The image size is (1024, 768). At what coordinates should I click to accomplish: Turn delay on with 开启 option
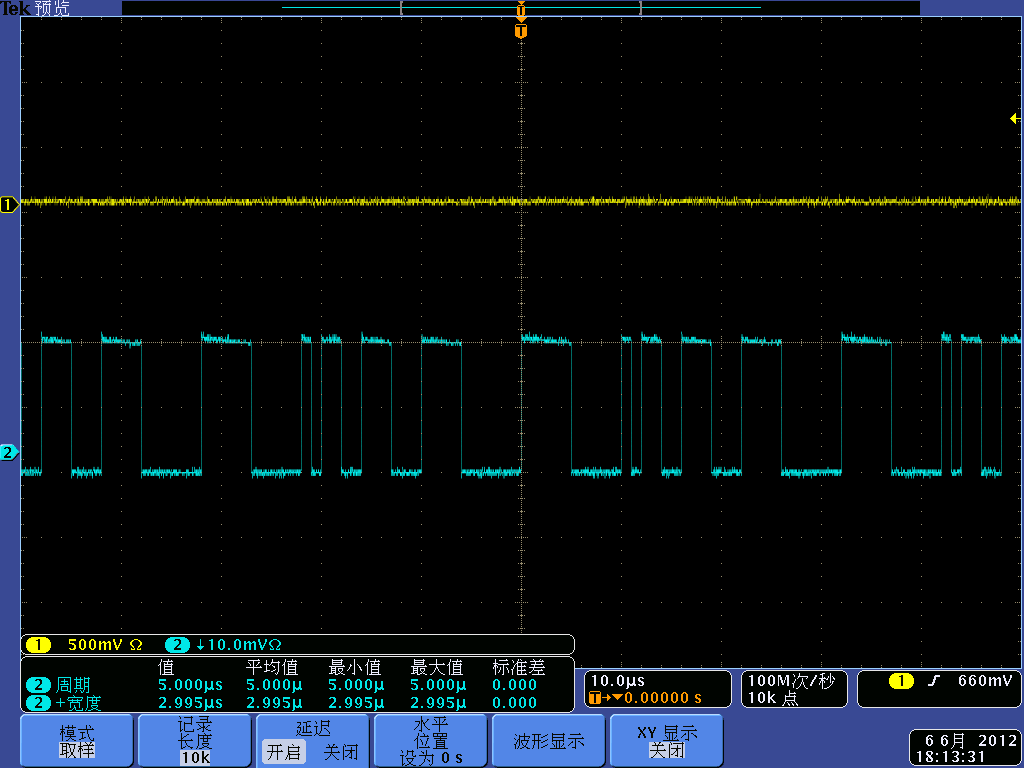pyautogui.click(x=284, y=752)
